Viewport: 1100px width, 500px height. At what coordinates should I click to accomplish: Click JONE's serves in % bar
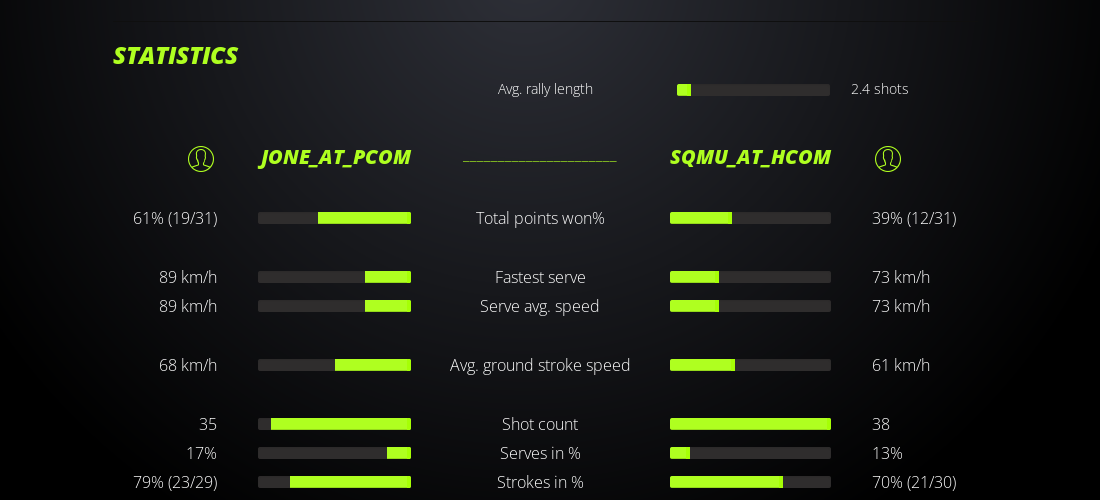point(334,453)
